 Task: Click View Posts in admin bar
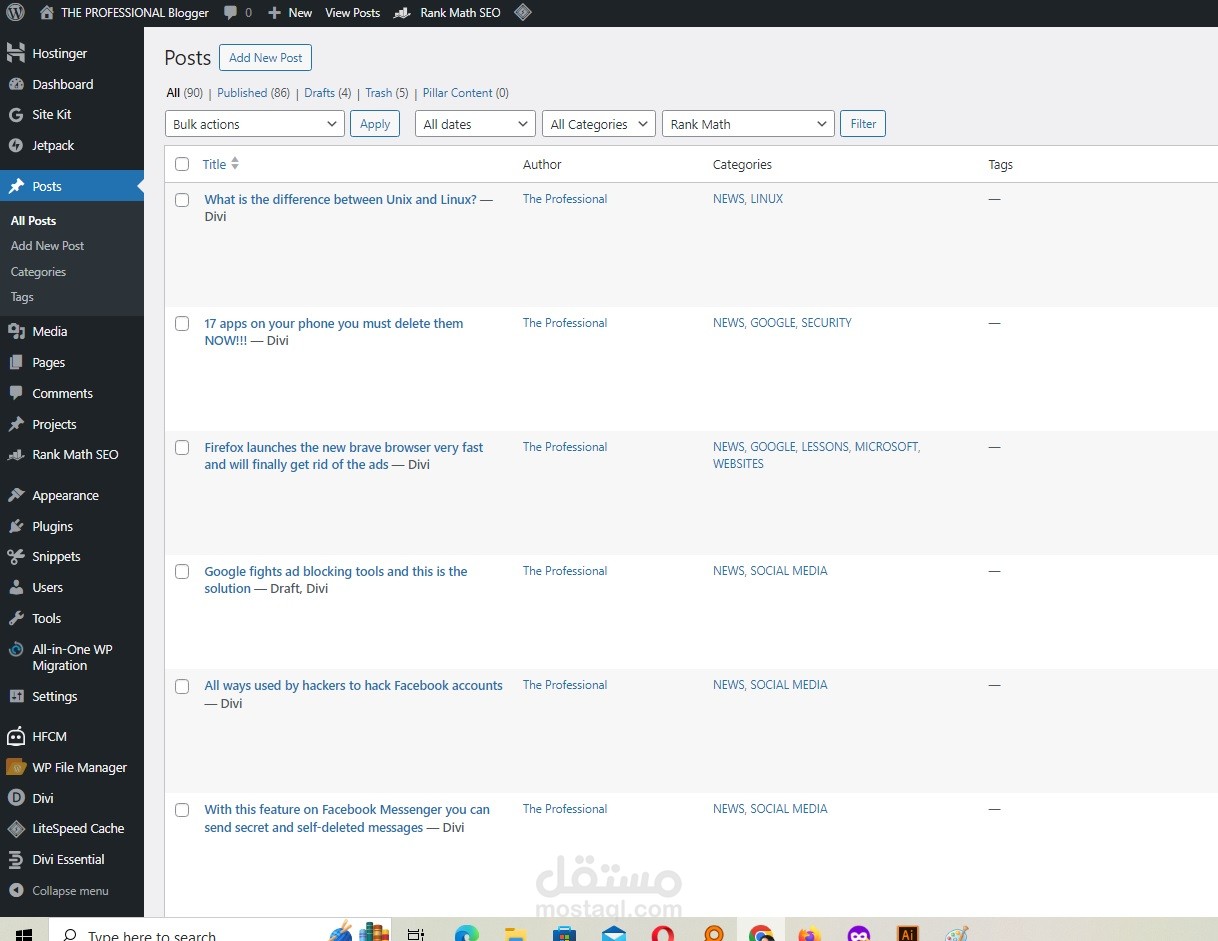[353, 13]
